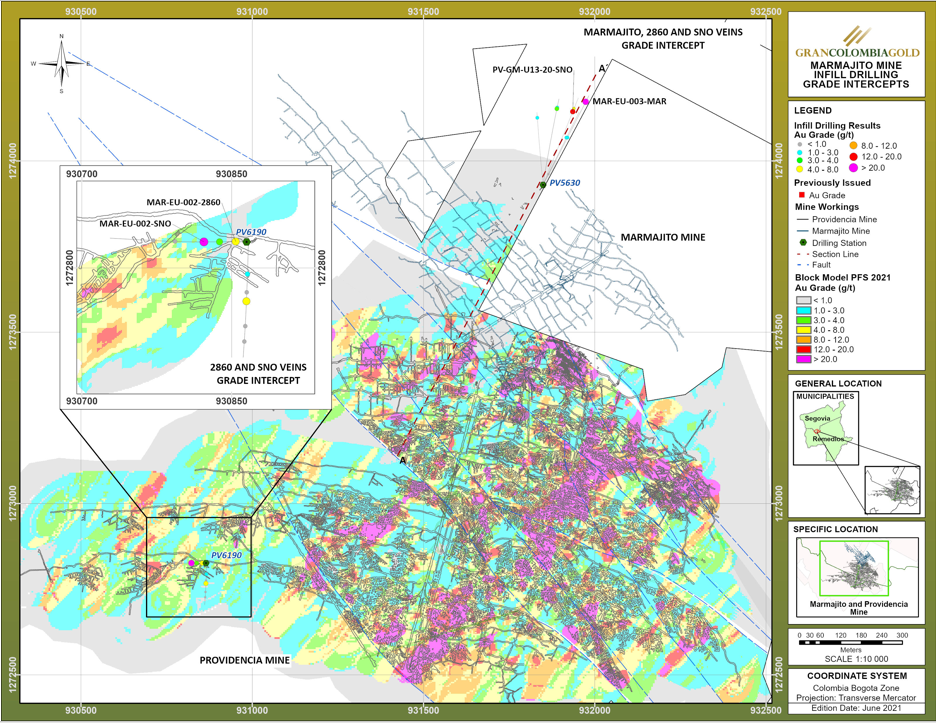Click the 'Previously Issued' legend heading
The image size is (936, 723).
coord(832,183)
